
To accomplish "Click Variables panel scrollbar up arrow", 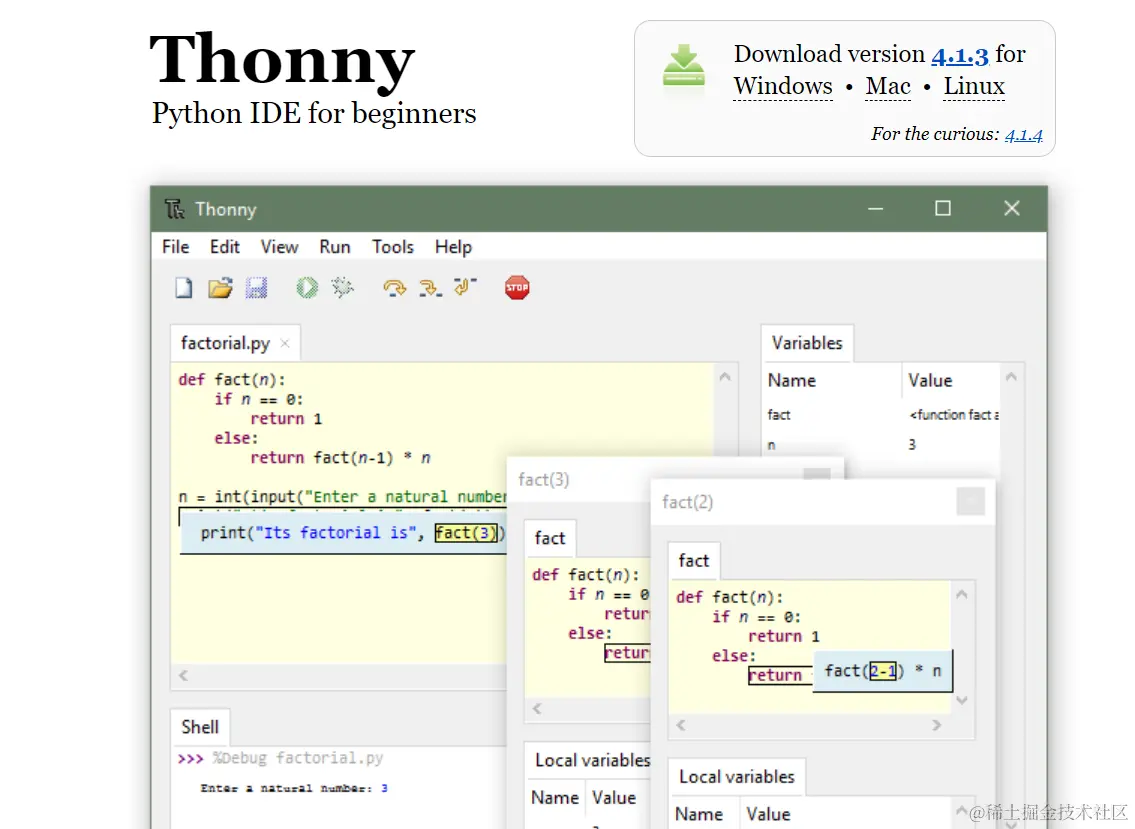I will [x=1011, y=376].
